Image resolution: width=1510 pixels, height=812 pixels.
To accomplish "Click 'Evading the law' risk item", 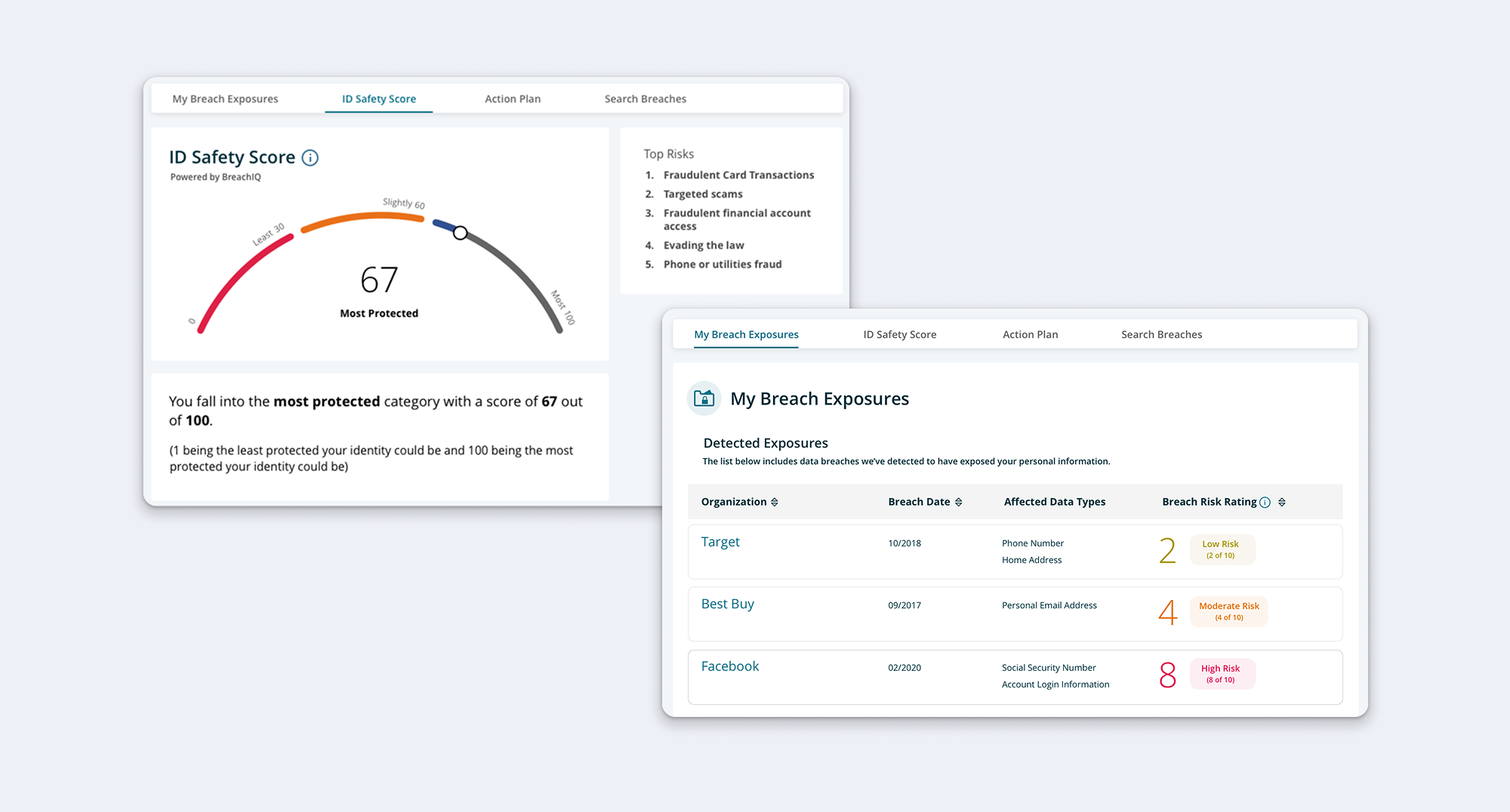I will click(x=704, y=245).
